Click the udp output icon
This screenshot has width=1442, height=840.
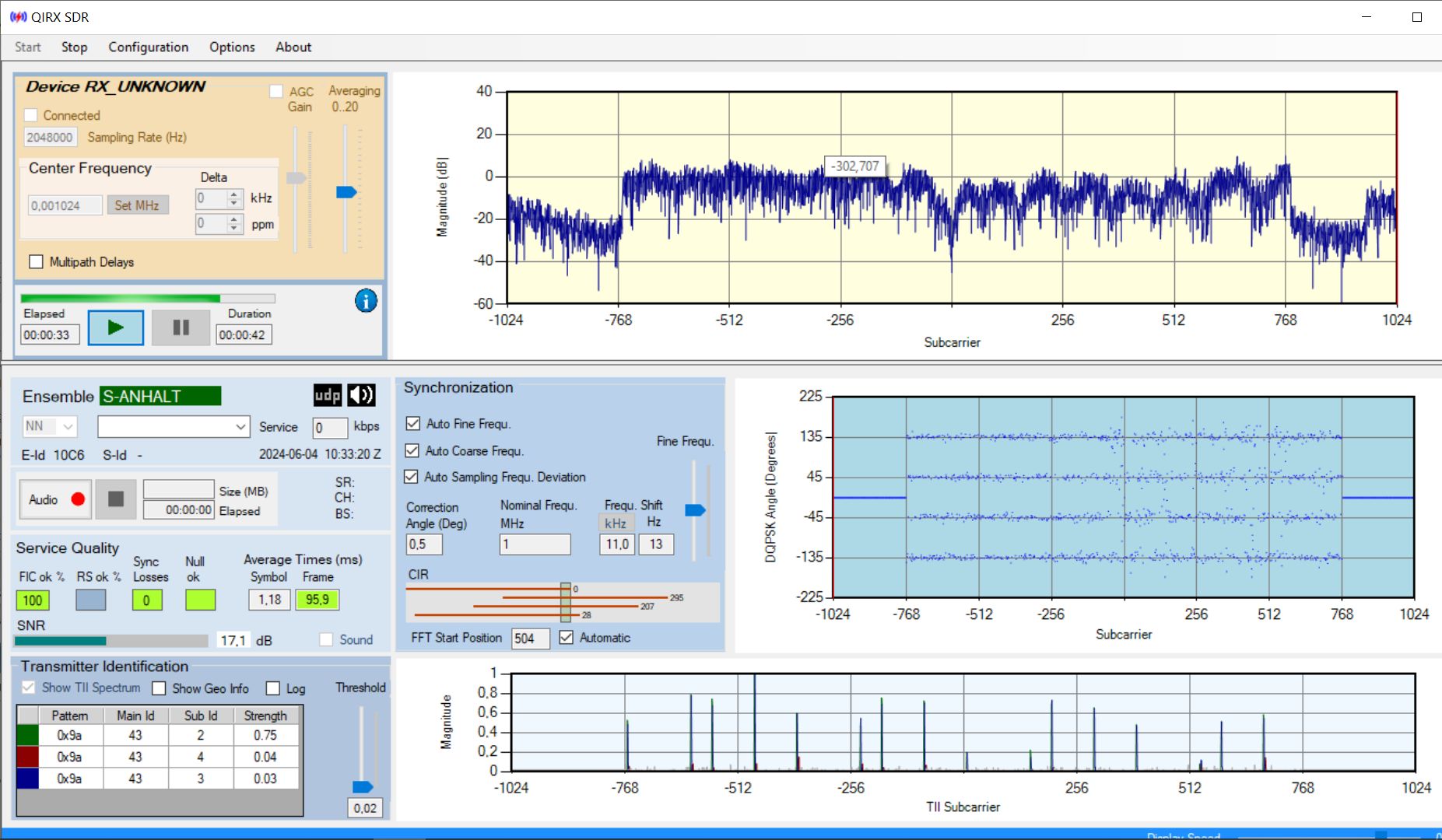click(x=328, y=395)
